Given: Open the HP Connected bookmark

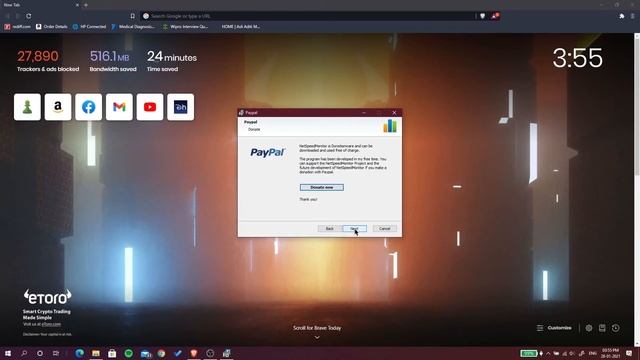Looking at the screenshot, I should [x=89, y=27].
